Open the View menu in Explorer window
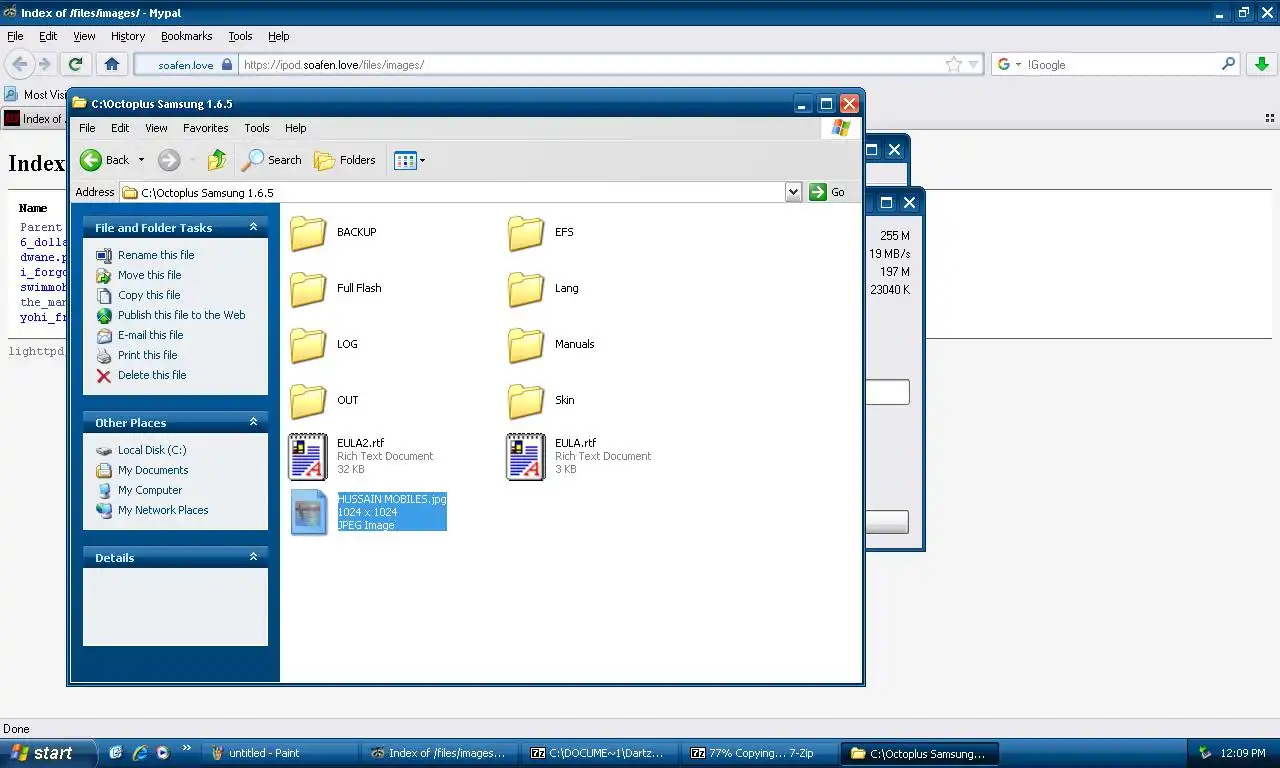Screen dimensions: 1280x768 click(x=157, y=128)
